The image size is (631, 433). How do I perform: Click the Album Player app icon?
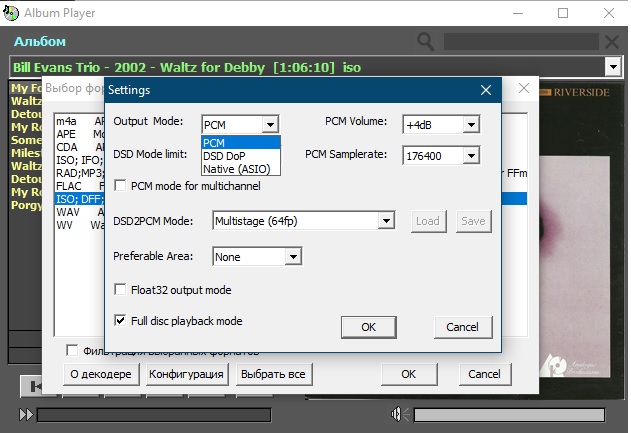[x=10, y=13]
